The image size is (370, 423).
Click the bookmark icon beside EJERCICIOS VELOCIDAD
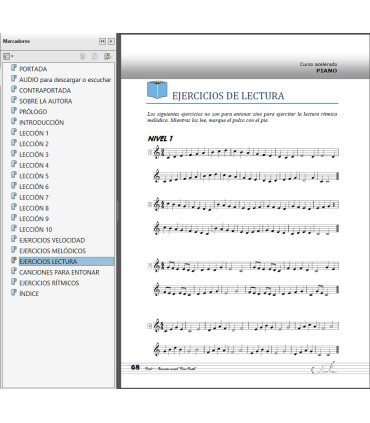(x=14, y=239)
